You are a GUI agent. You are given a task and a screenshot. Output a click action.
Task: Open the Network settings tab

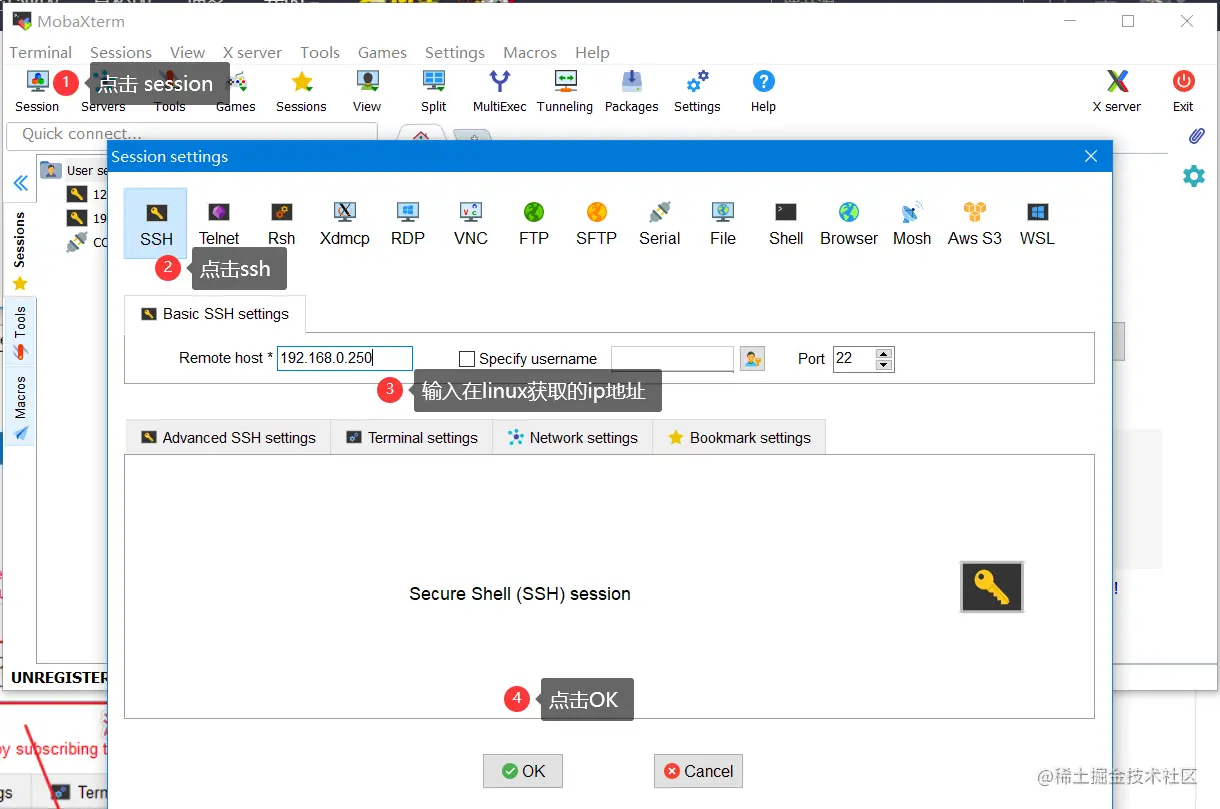click(572, 437)
